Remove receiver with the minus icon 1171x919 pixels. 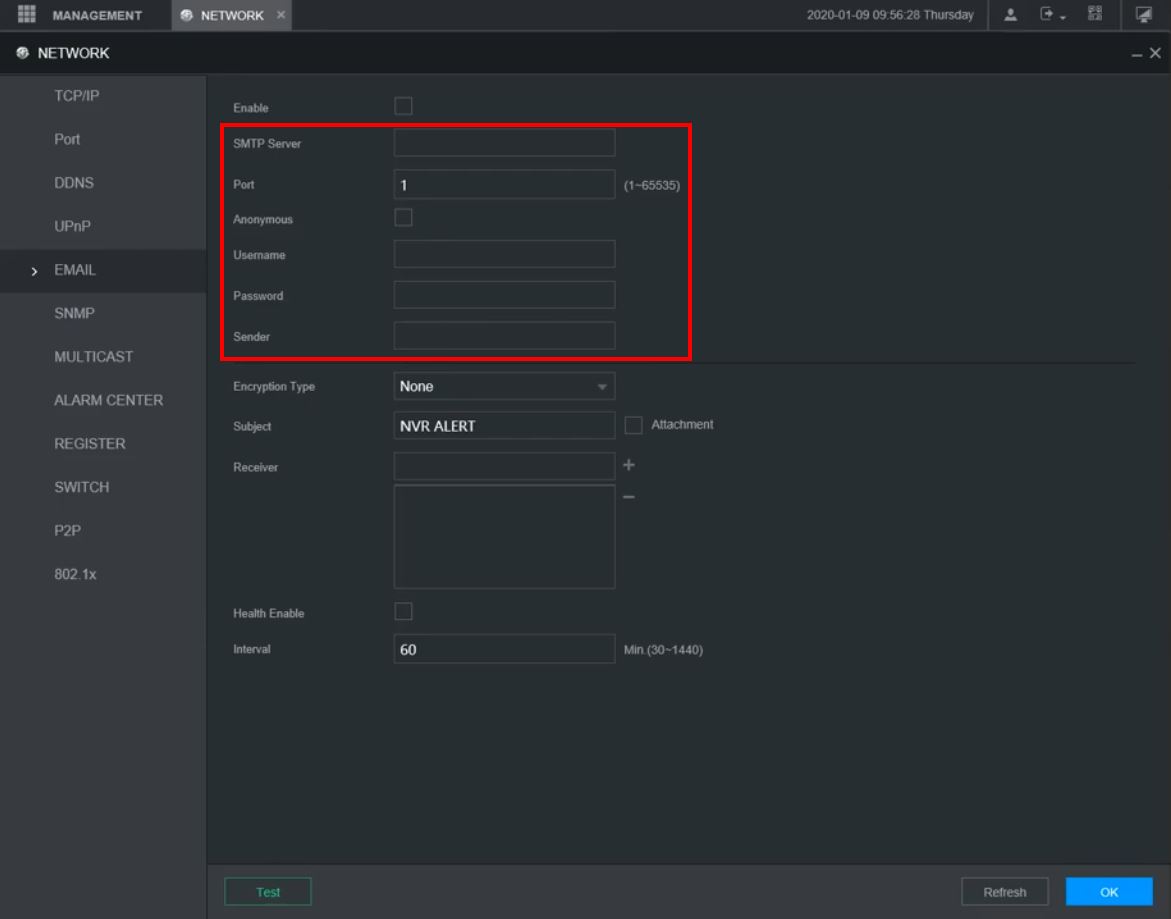[629, 497]
